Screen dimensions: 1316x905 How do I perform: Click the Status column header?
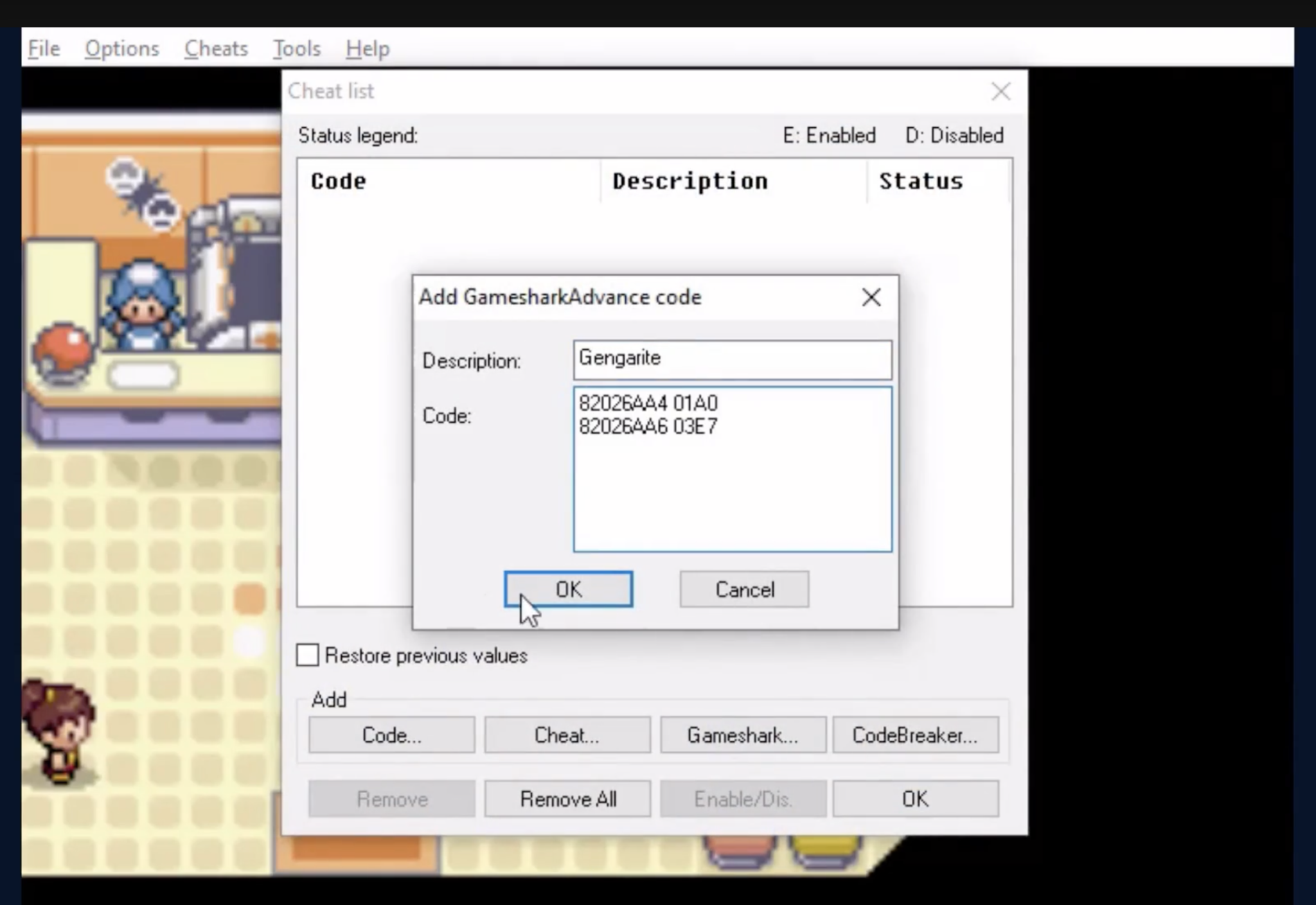[921, 180]
